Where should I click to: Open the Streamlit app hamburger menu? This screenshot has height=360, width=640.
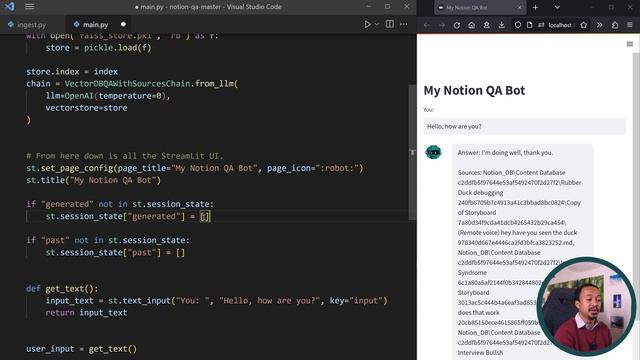[x=630, y=44]
